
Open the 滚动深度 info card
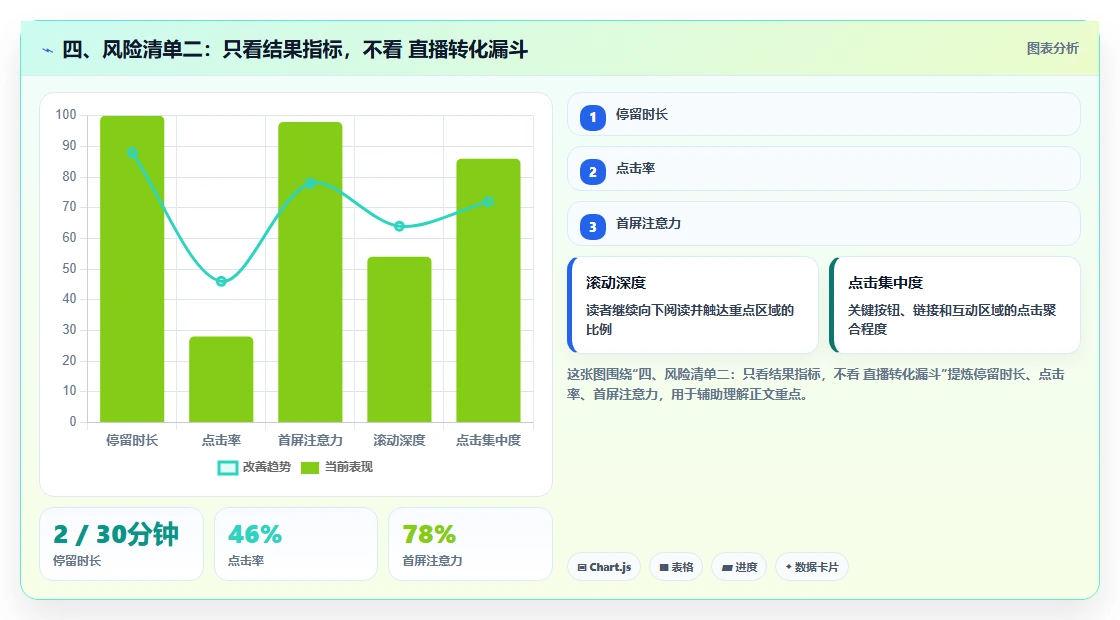click(693, 305)
